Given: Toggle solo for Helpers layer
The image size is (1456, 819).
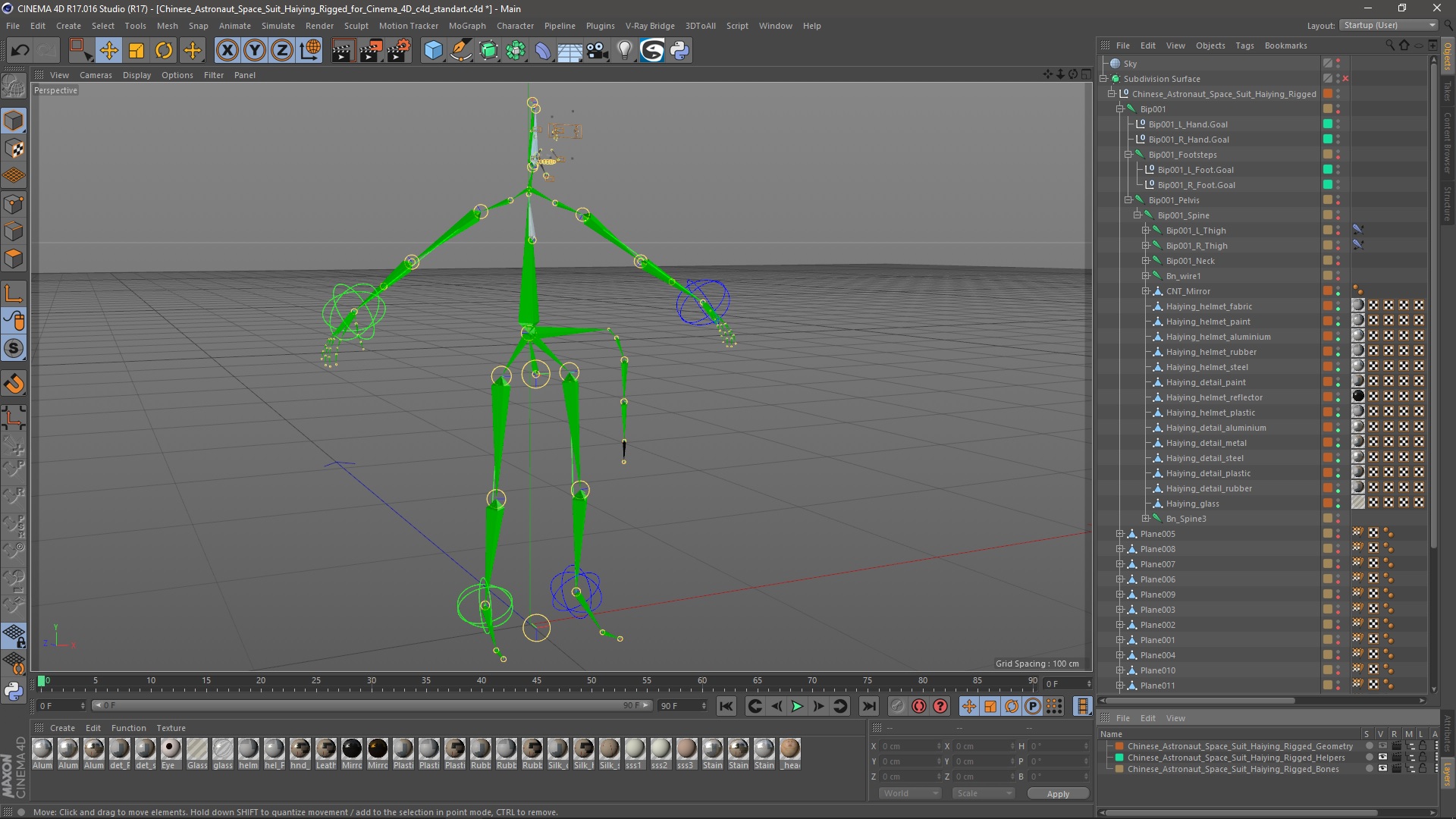Looking at the screenshot, I should 1369,758.
